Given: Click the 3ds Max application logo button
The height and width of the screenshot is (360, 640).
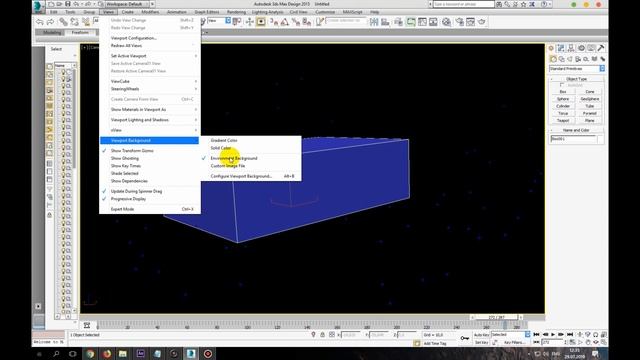Looking at the screenshot, I should pos(38,6).
